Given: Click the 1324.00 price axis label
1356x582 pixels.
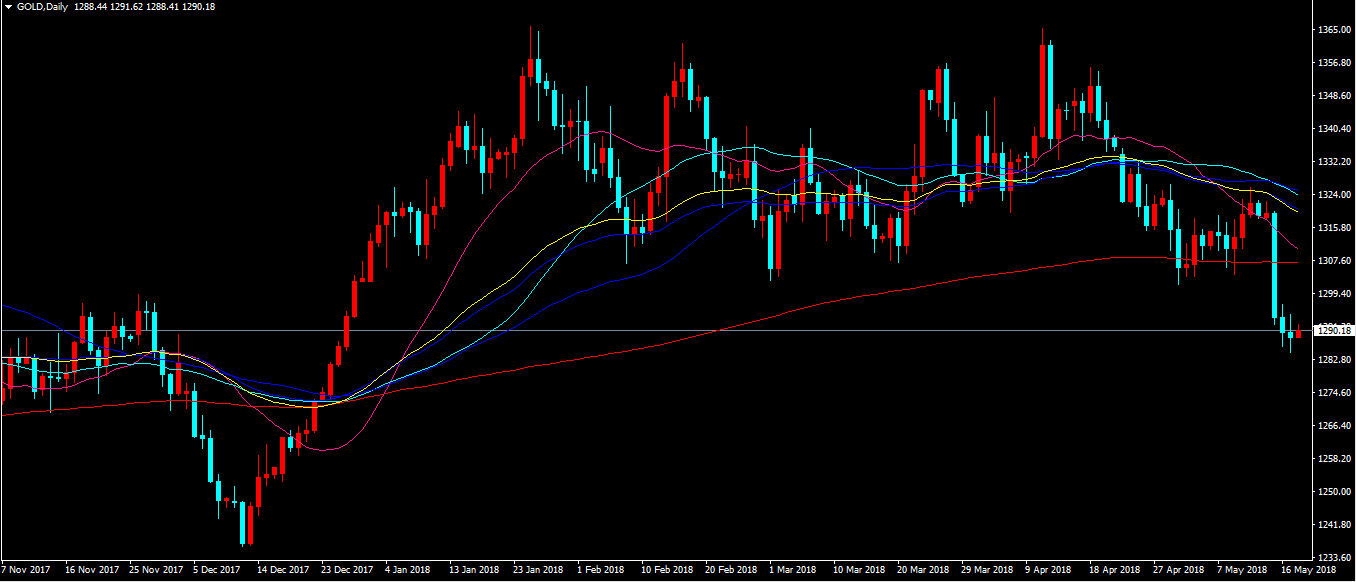Looking at the screenshot, I should (1334, 195).
